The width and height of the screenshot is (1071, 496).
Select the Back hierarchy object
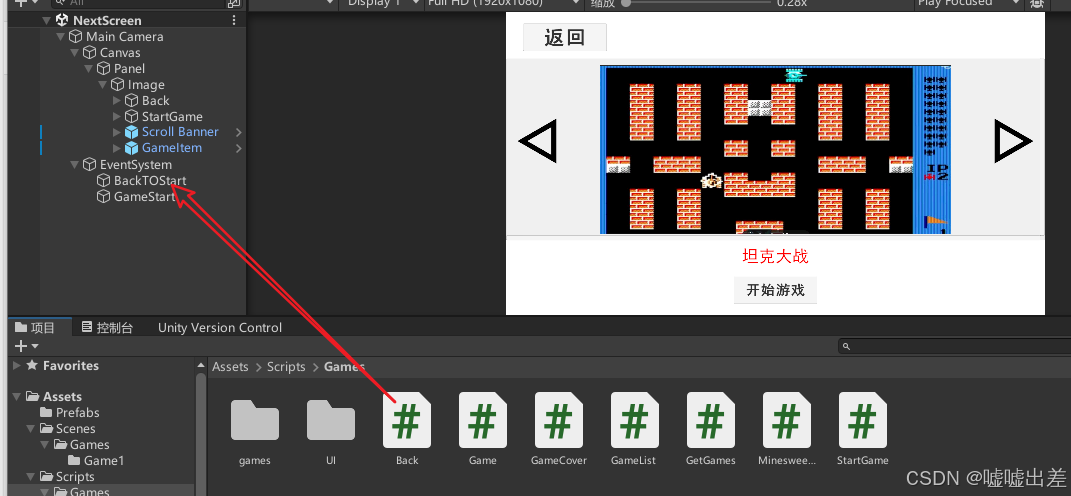pyautogui.click(x=156, y=100)
